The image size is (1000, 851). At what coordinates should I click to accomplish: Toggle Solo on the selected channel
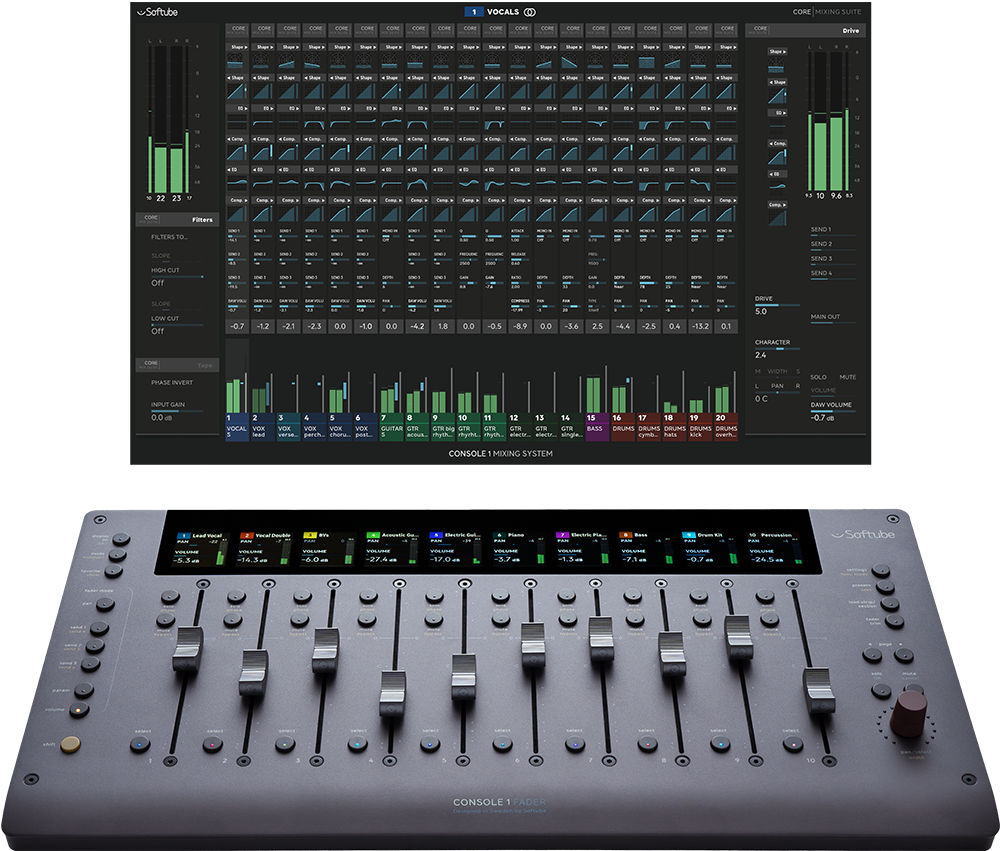818,377
